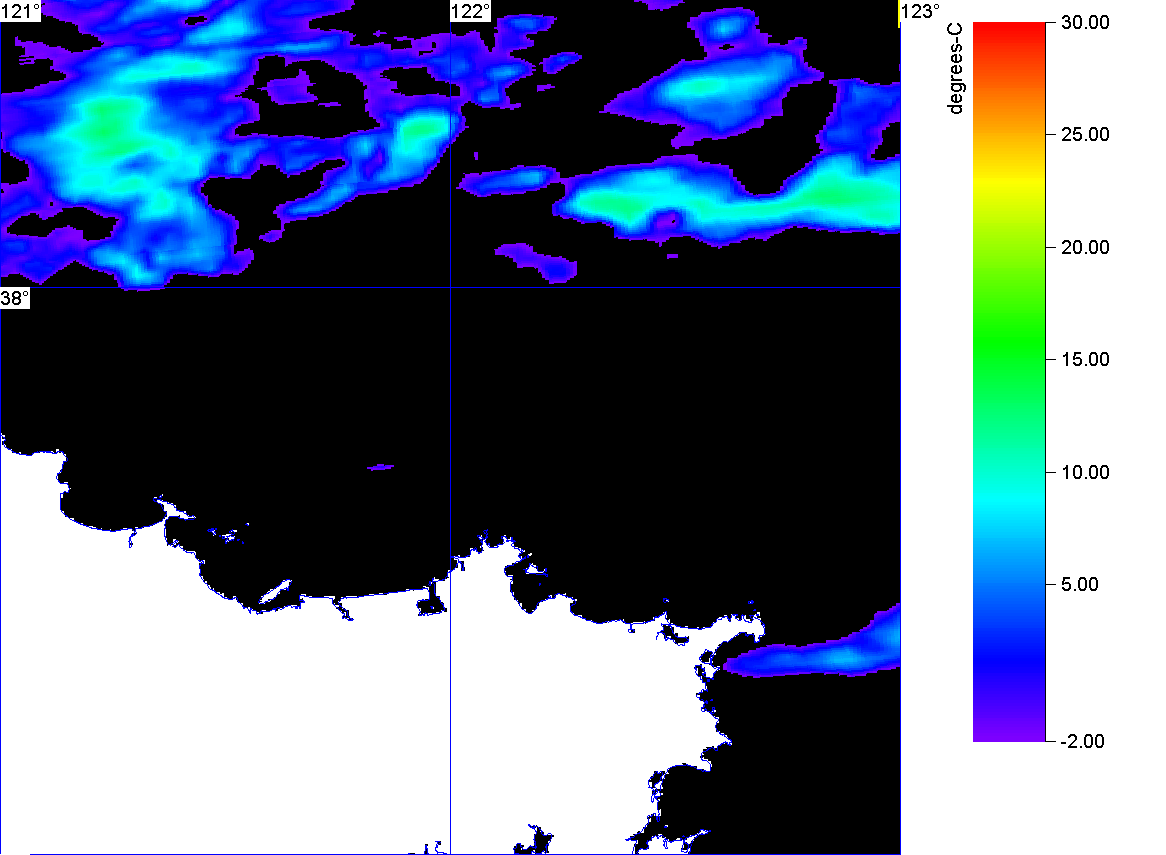Click the 25.00 colorbar tick label

point(1085,135)
